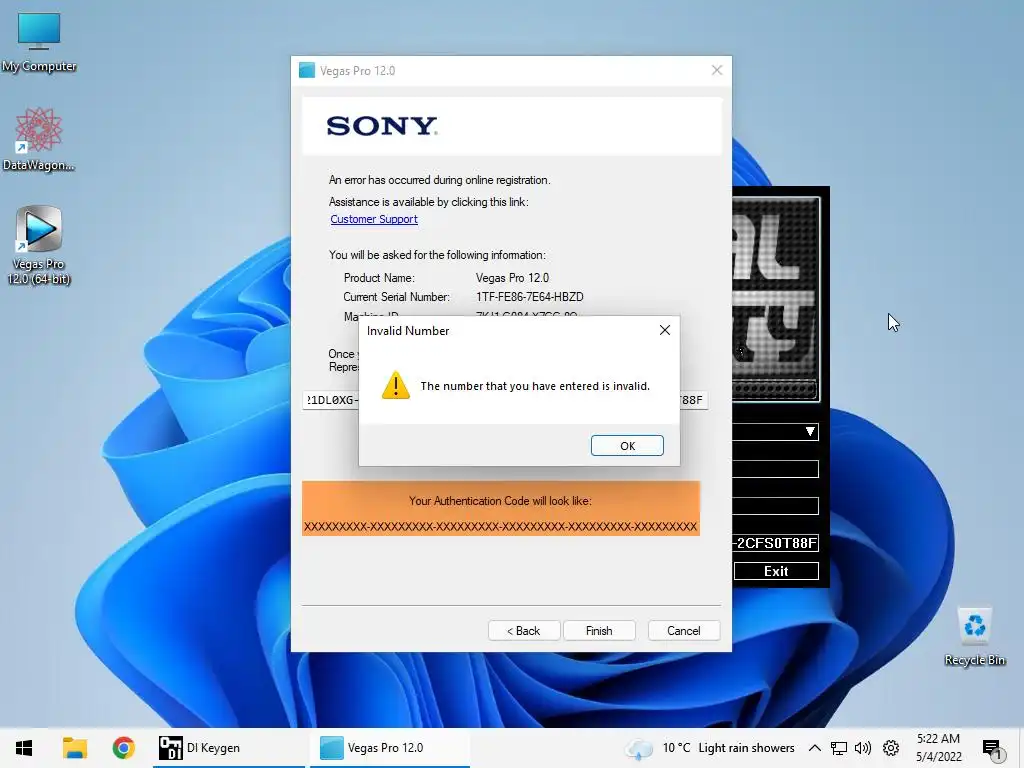
Task: Select Vegas Pro 12.0 (64-bit) desktop shortcut
Action: point(39,246)
